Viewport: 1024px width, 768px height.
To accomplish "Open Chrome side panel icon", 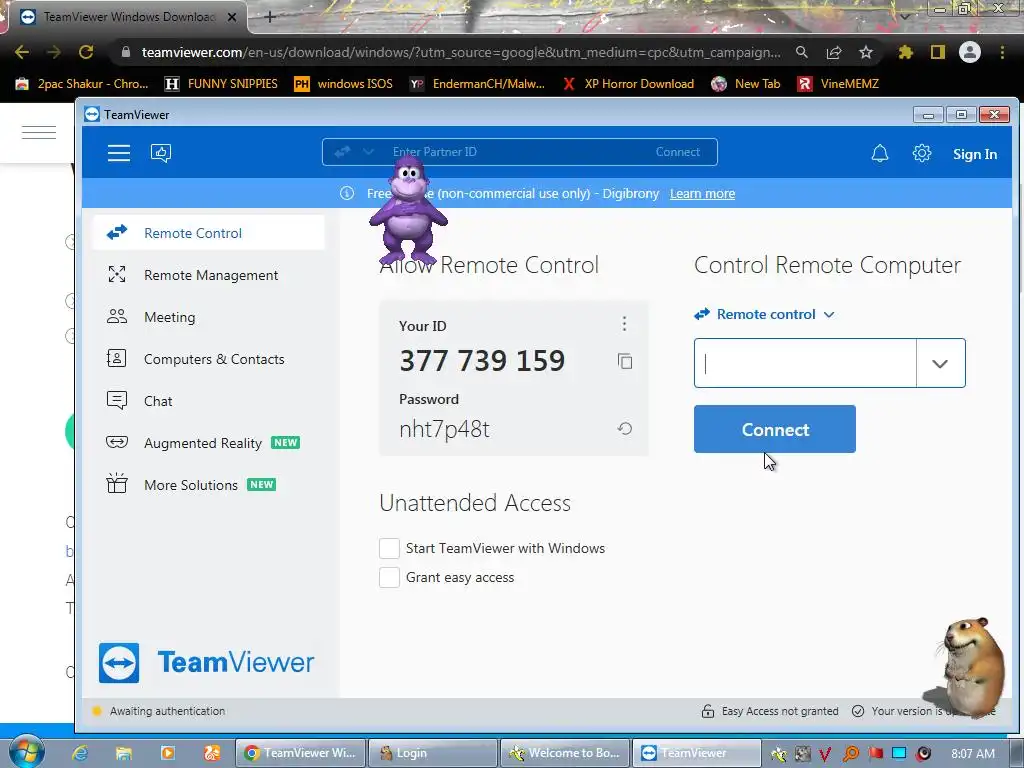I will (938, 52).
